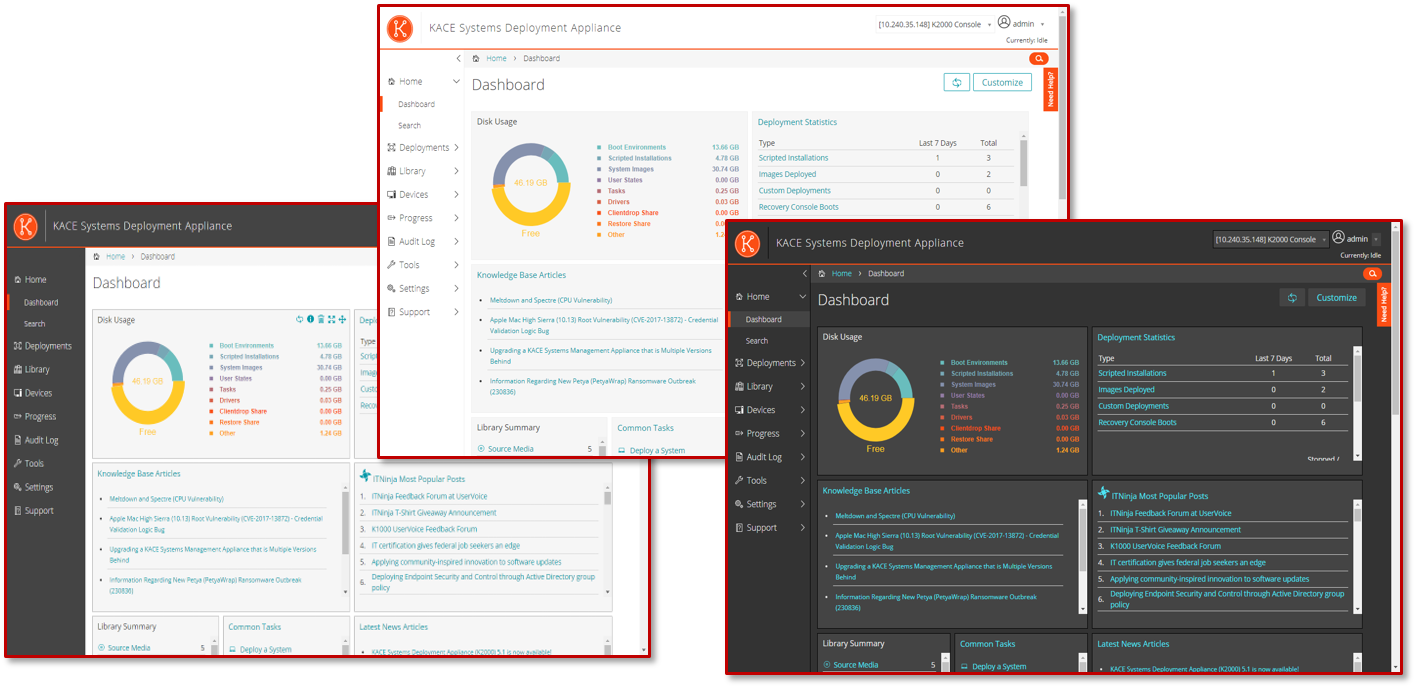This screenshot has height=688, width=1416.
Task: Open Progress in the dark window sidebar
Action: pyautogui.click(x=763, y=434)
